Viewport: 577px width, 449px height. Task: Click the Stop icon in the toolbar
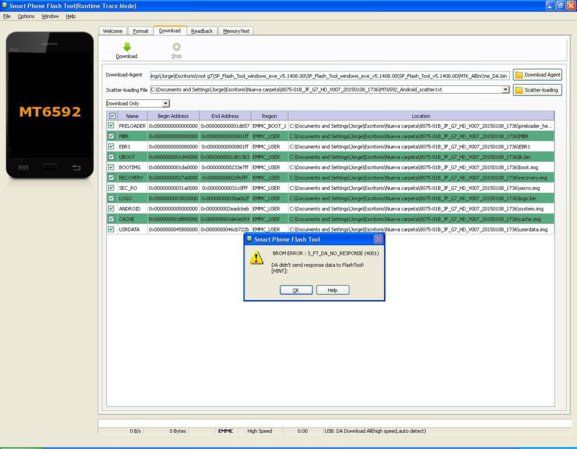click(177, 47)
